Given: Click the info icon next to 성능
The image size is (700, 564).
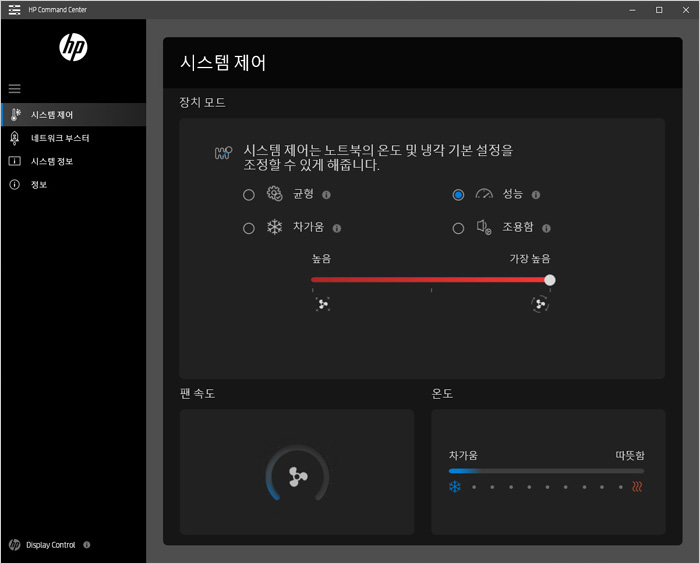Looking at the screenshot, I should click(x=536, y=195).
